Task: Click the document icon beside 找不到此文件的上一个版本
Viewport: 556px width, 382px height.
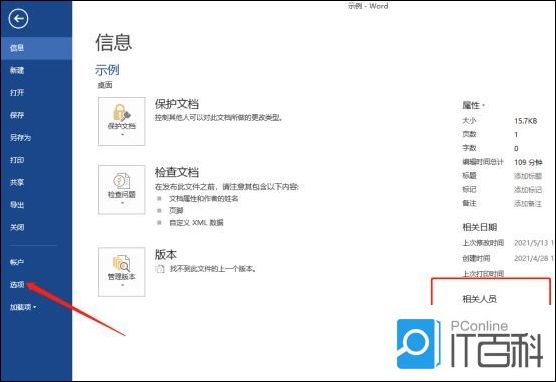Action: [160, 269]
